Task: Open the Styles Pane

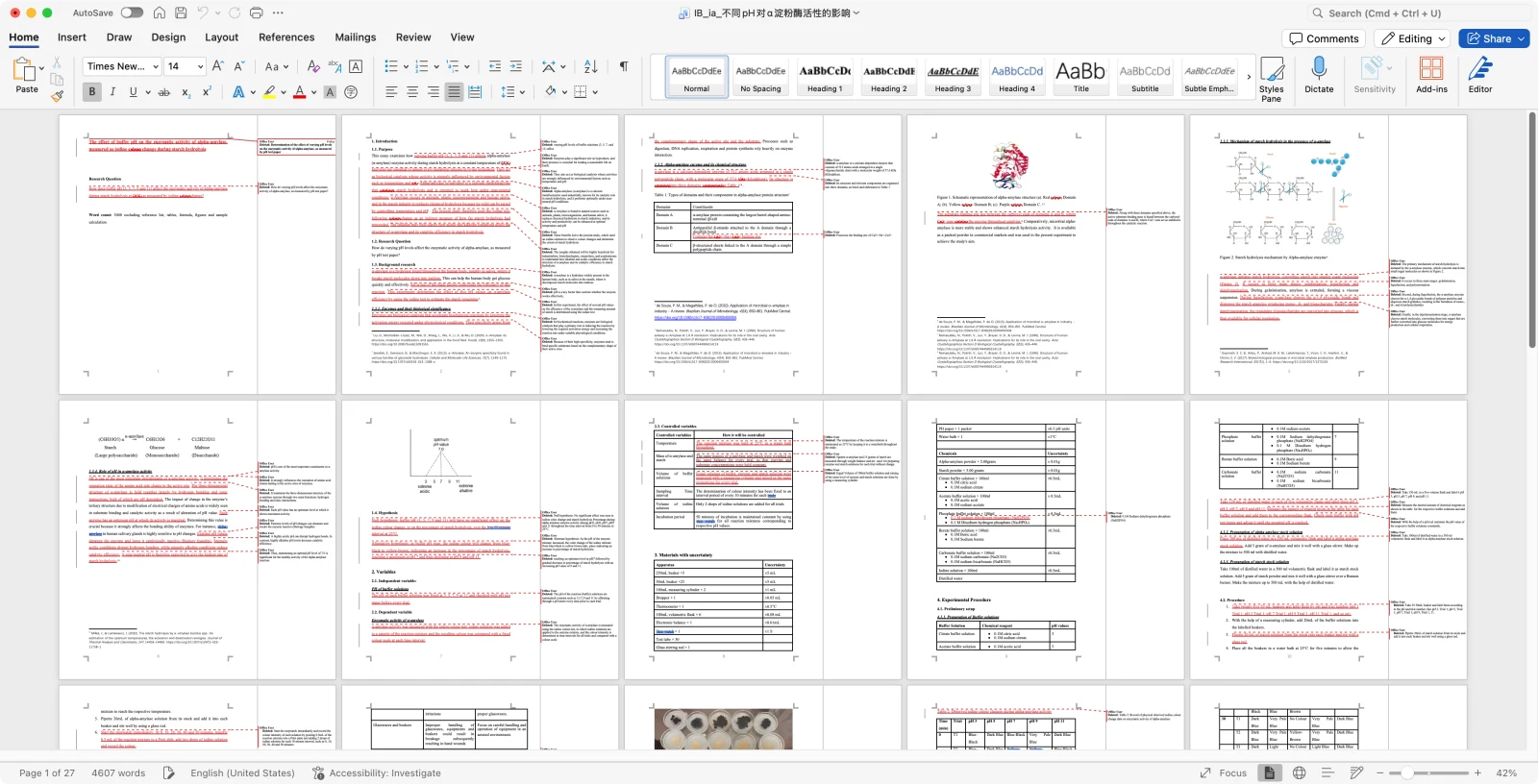Action: pyautogui.click(x=1272, y=78)
